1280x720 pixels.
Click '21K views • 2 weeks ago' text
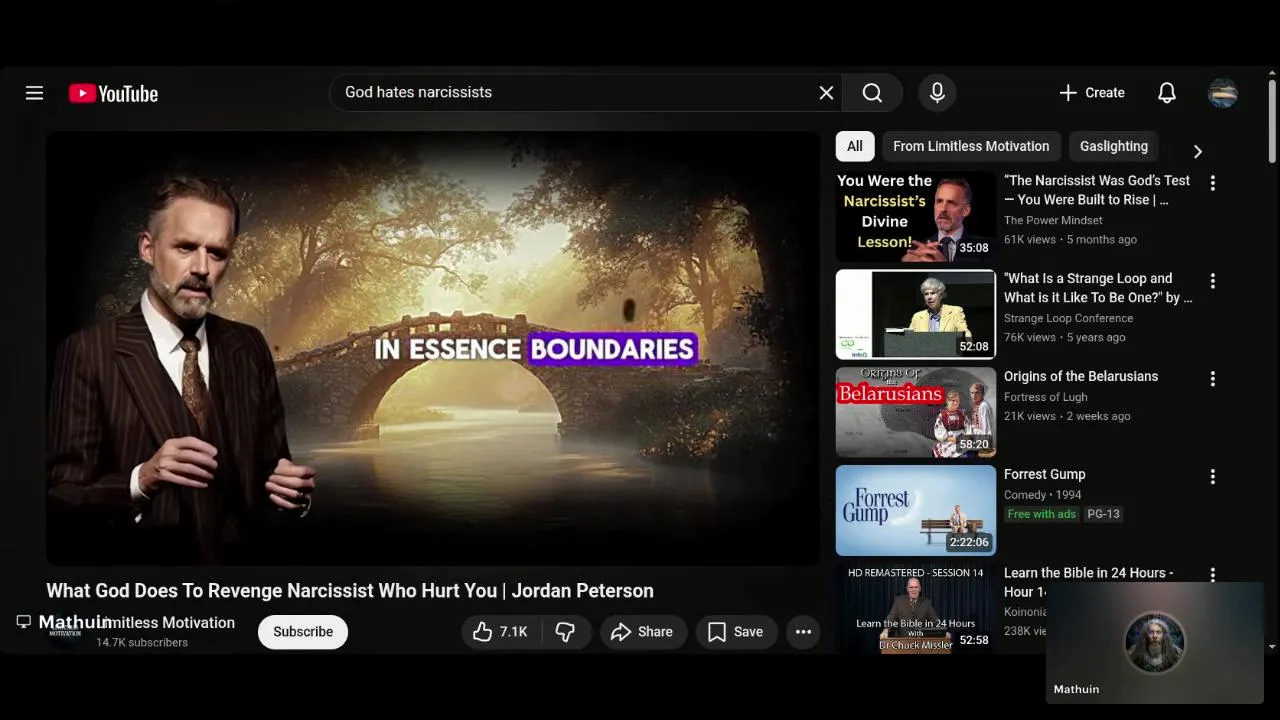pyautogui.click(x=1067, y=417)
